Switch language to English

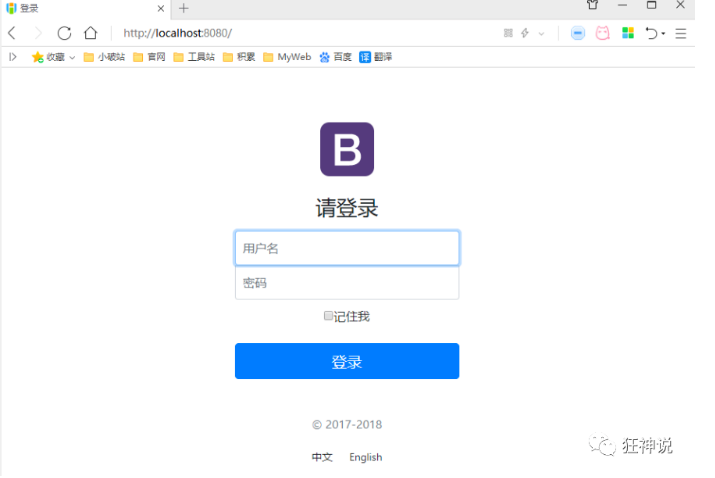(x=366, y=457)
